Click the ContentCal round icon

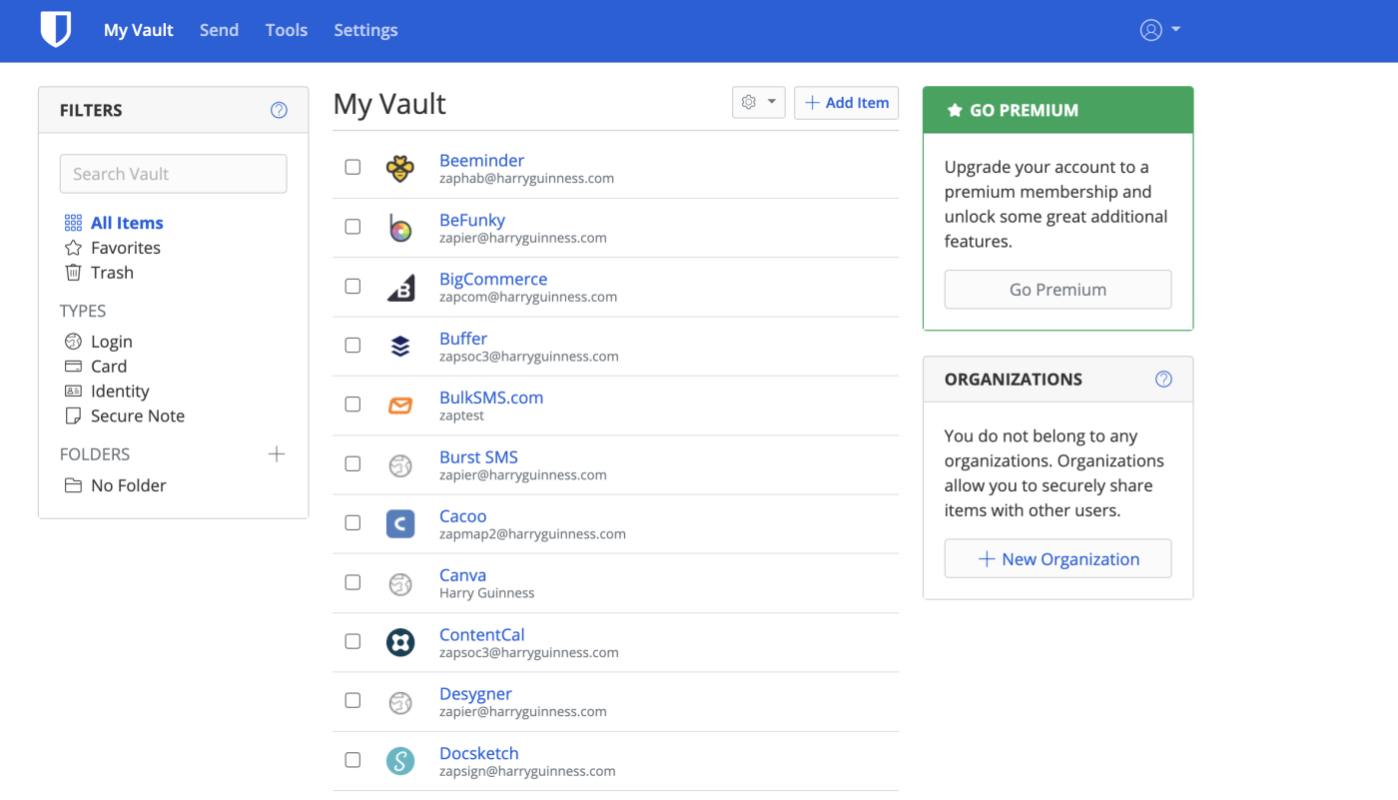400,642
